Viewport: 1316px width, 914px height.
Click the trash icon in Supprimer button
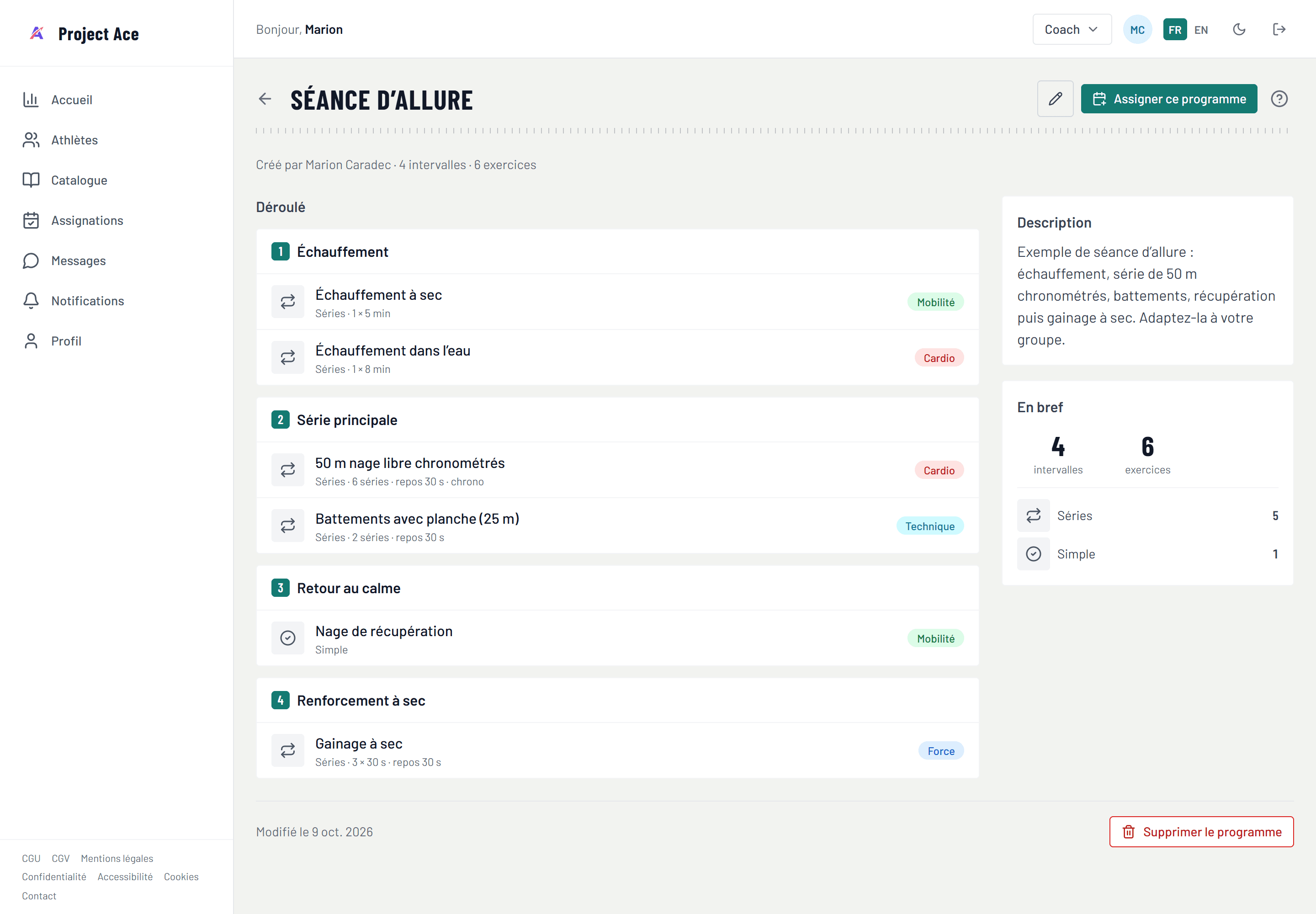[1128, 832]
